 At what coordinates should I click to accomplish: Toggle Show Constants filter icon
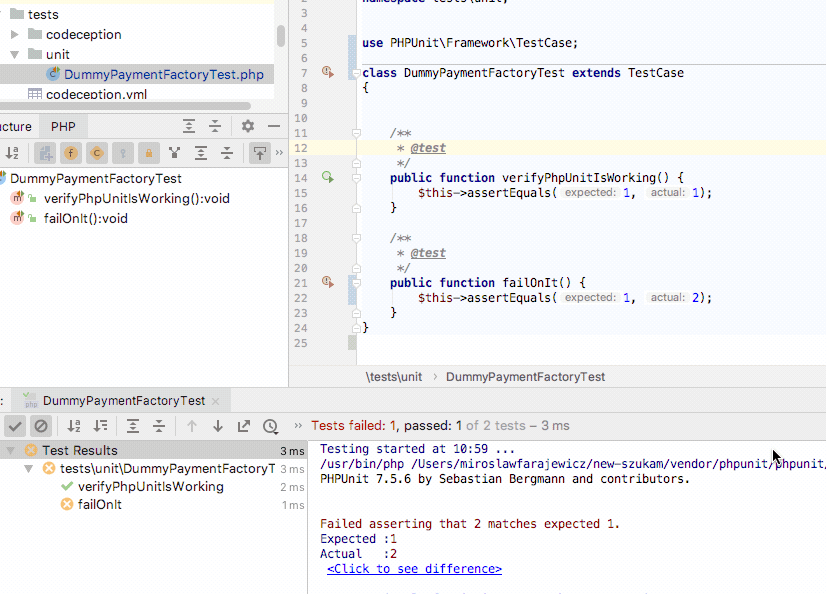pyautogui.click(x=96, y=153)
